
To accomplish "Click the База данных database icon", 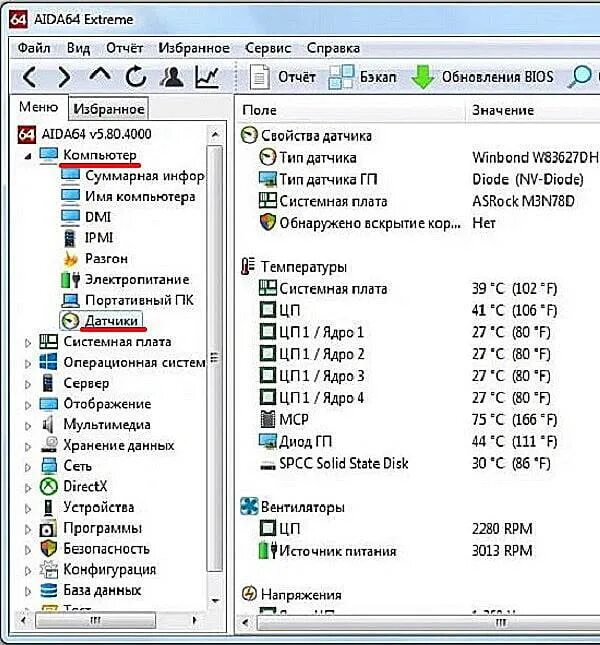I will pyautogui.click(x=49, y=590).
